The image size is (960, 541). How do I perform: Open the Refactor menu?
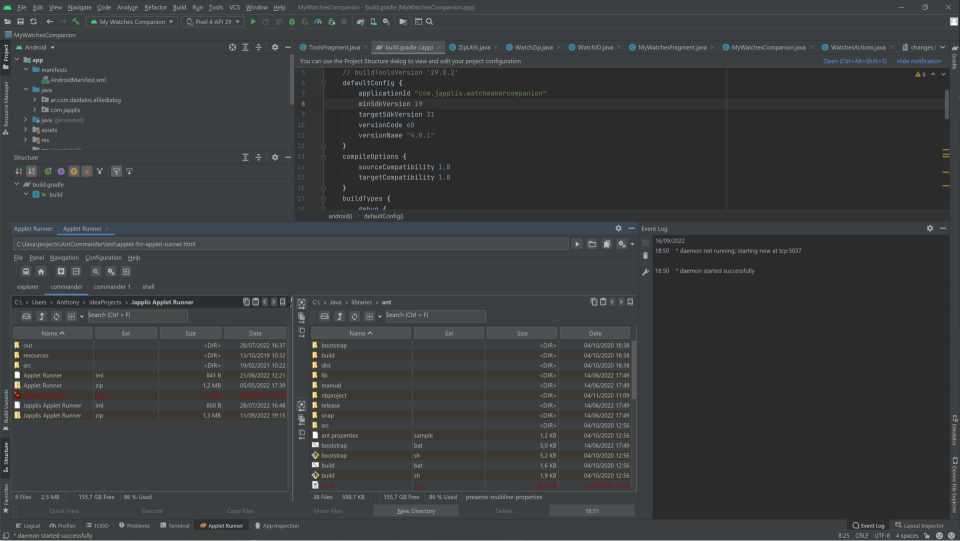click(x=156, y=7)
